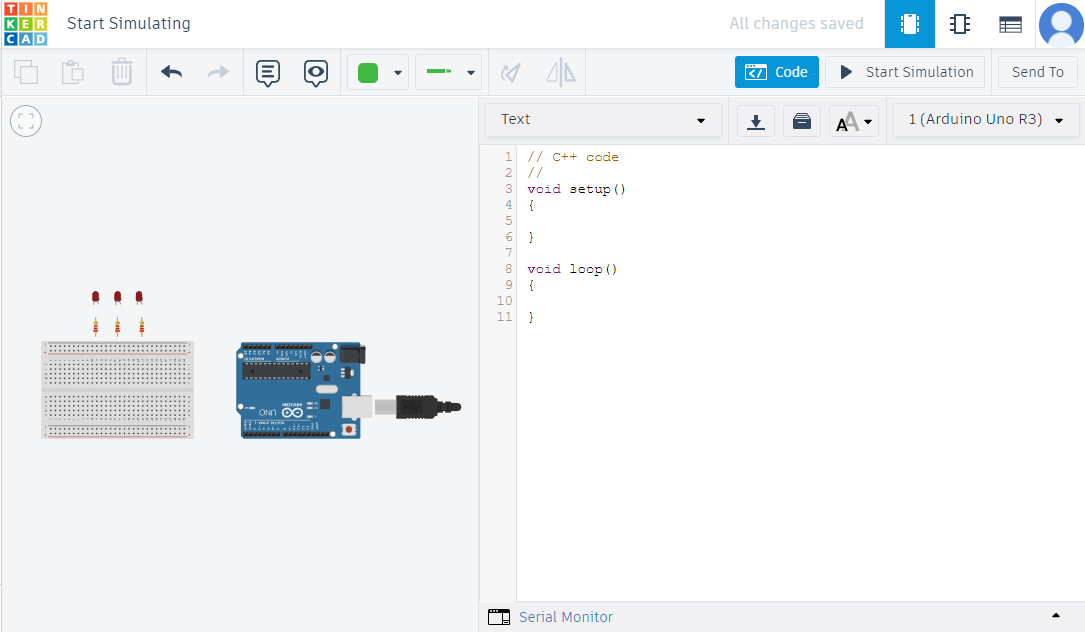
Task: Expand the wire color dropdown arrow
Action: click(470, 71)
